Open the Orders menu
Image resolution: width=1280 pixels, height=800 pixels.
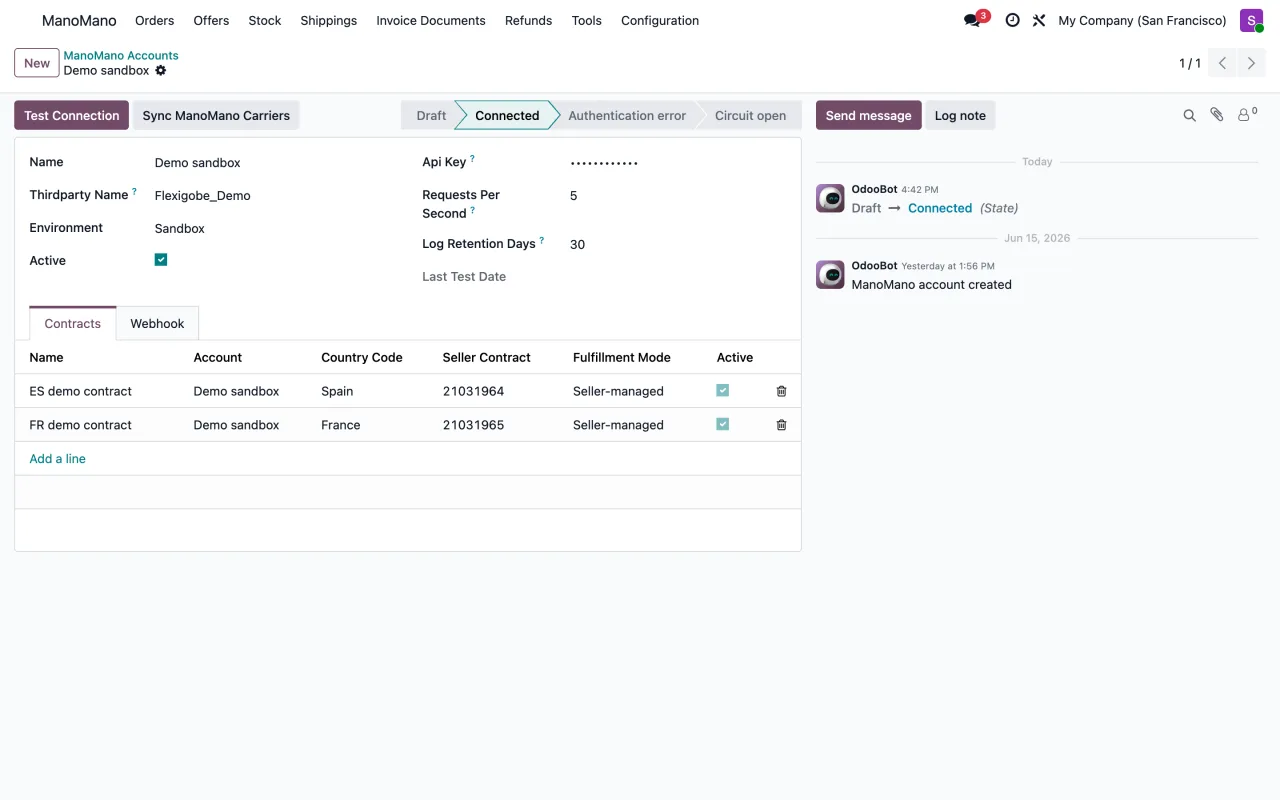[155, 20]
